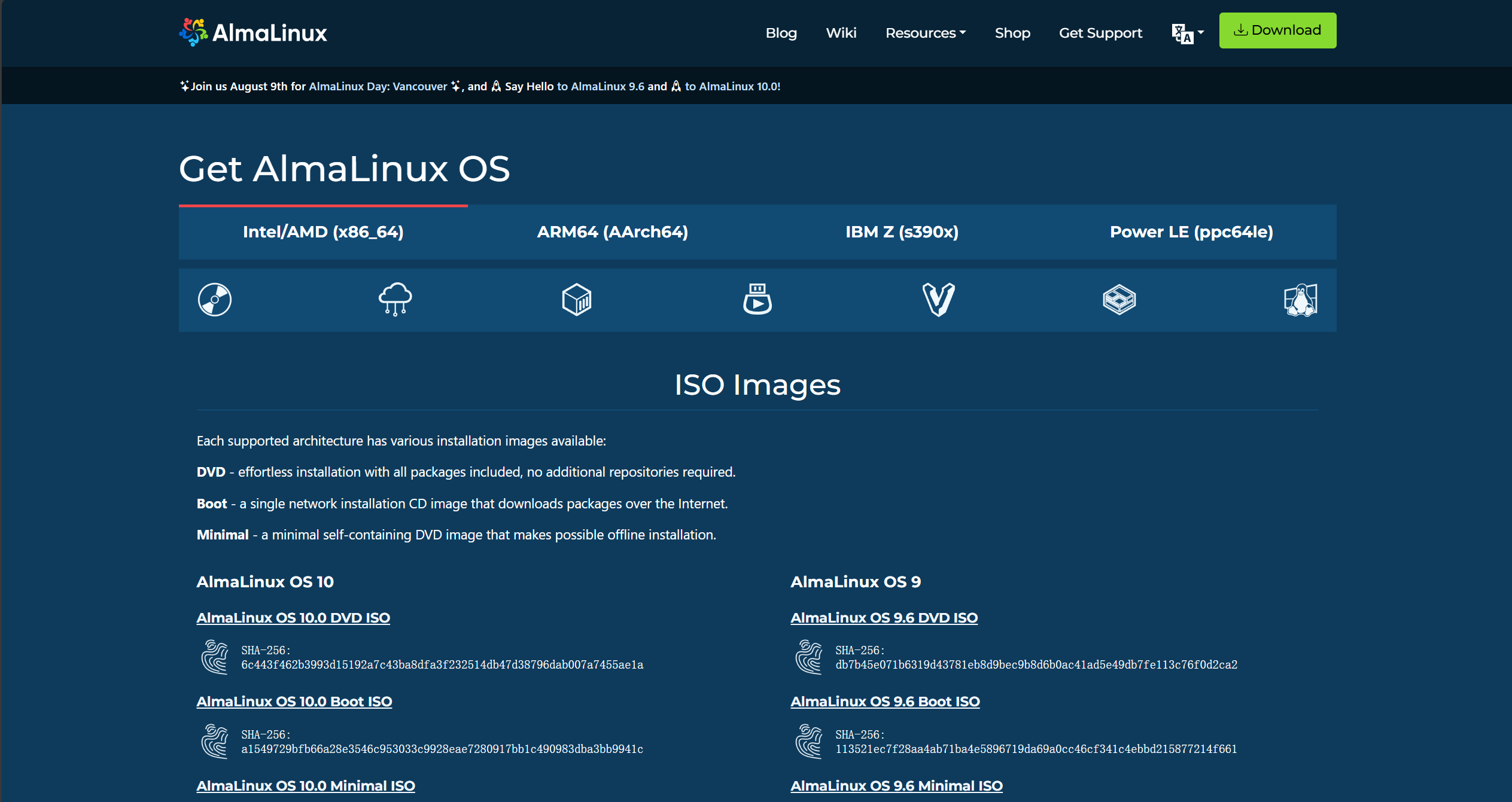The height and width of the screenshot is (802, 1512).
Task: Download AlmaLinux OS 9.6 Boot ISO
Action: (885, 702)
